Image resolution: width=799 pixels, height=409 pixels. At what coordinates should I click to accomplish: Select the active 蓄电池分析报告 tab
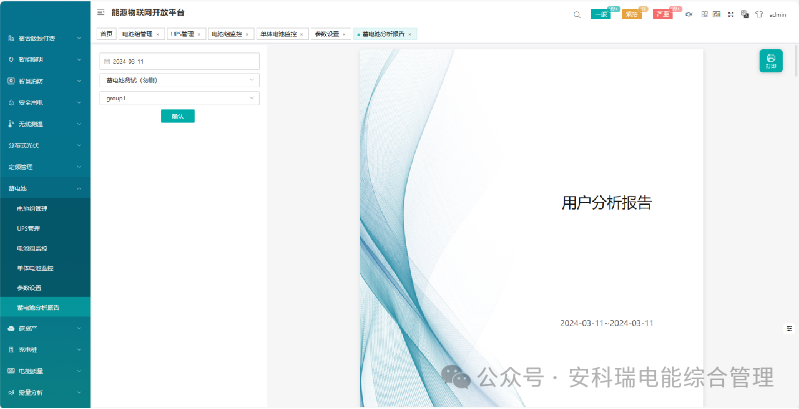(383, 34)
